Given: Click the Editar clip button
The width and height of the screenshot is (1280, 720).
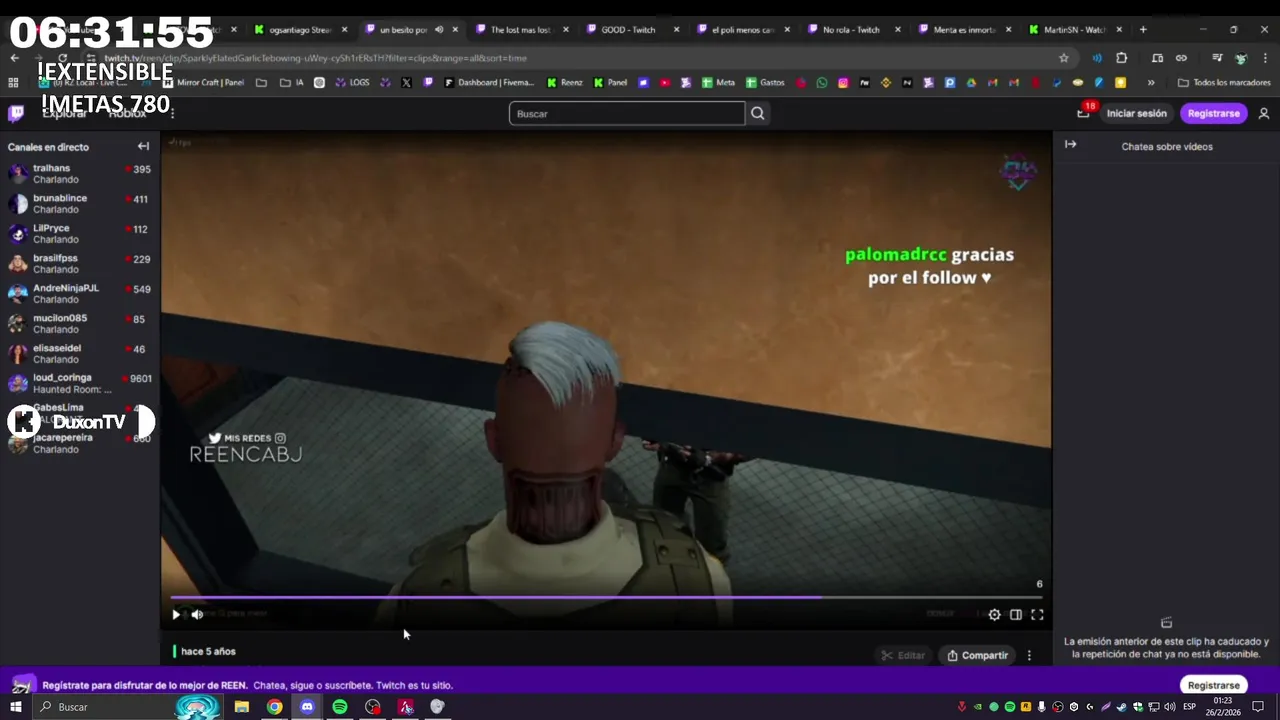Looking at the screenshot, I should coord(903,655).
